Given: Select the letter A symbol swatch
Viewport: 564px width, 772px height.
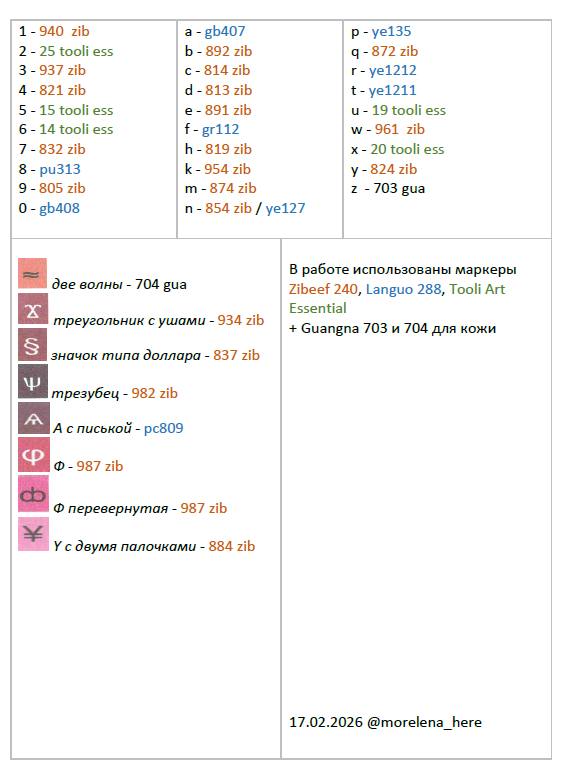Looking at the screenshot, I should tap(34, 418).
